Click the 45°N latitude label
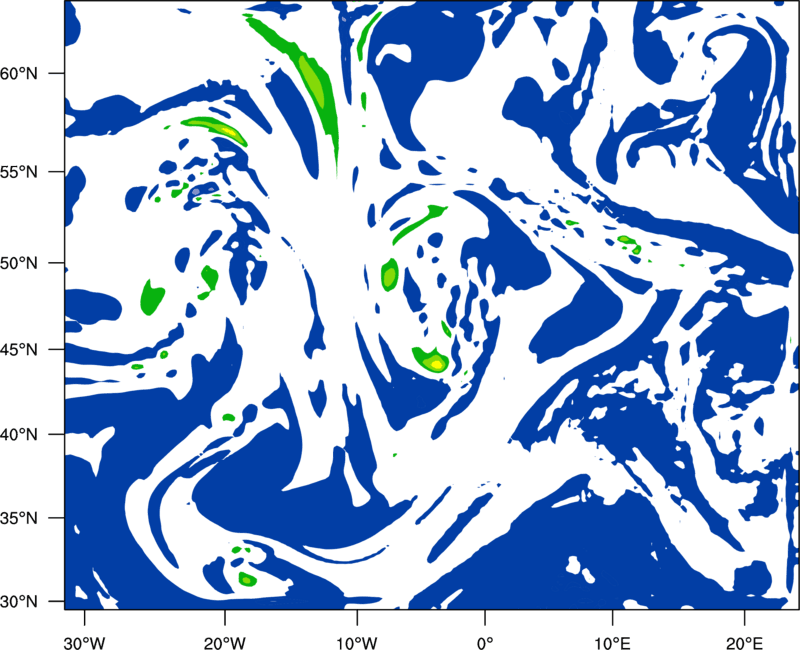Viewport: 800px width, 650px height. (19, 350)
